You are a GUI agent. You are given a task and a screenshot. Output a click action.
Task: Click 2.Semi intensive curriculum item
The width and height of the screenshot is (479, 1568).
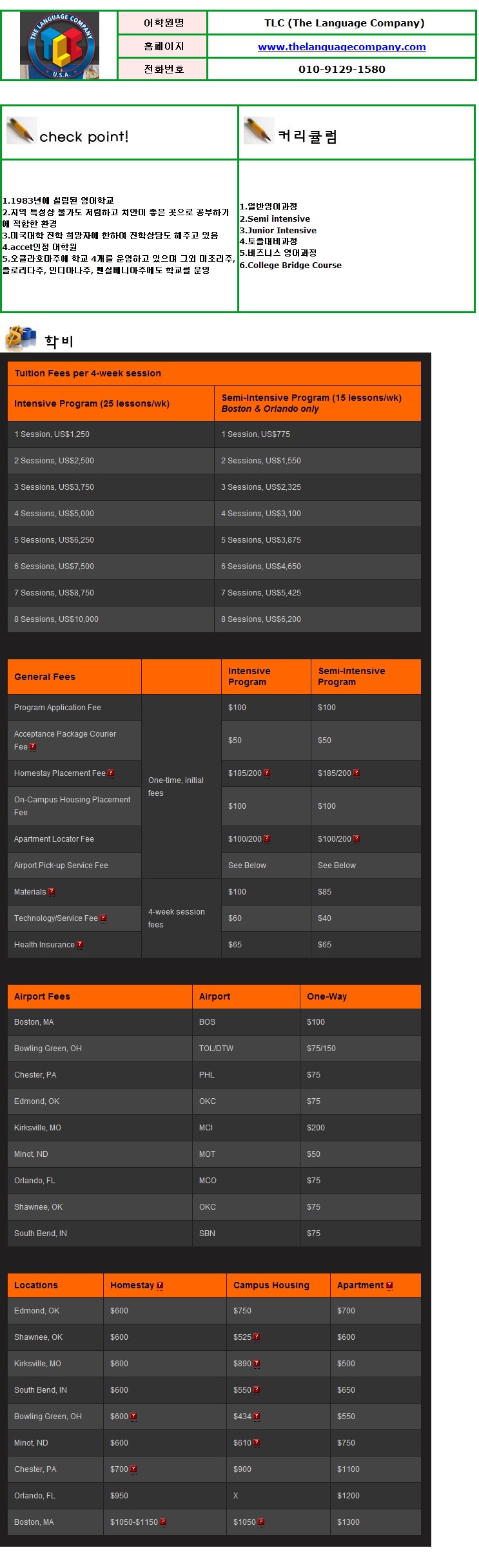(275, 218)
